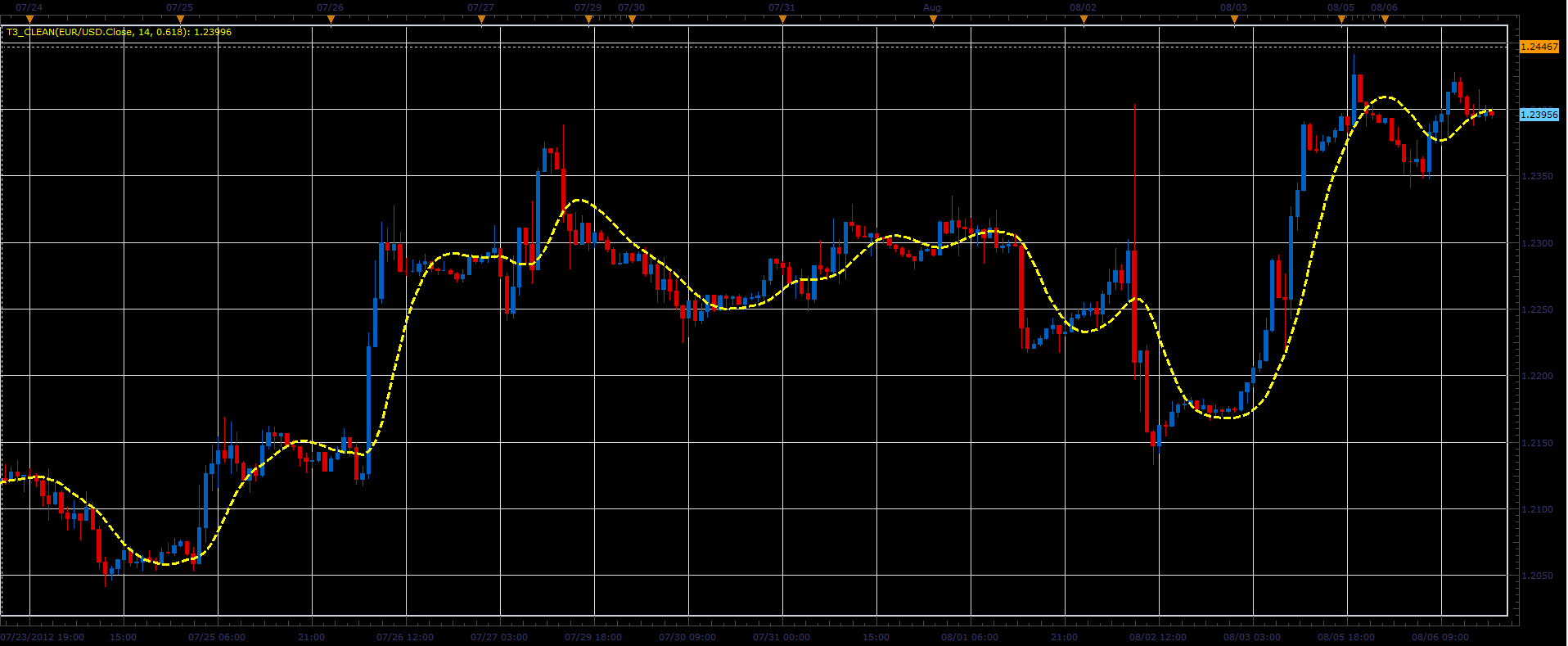Click the 08/03 03:00 time axis label
Screen dimensions: 1568x646
[1252, 637]
